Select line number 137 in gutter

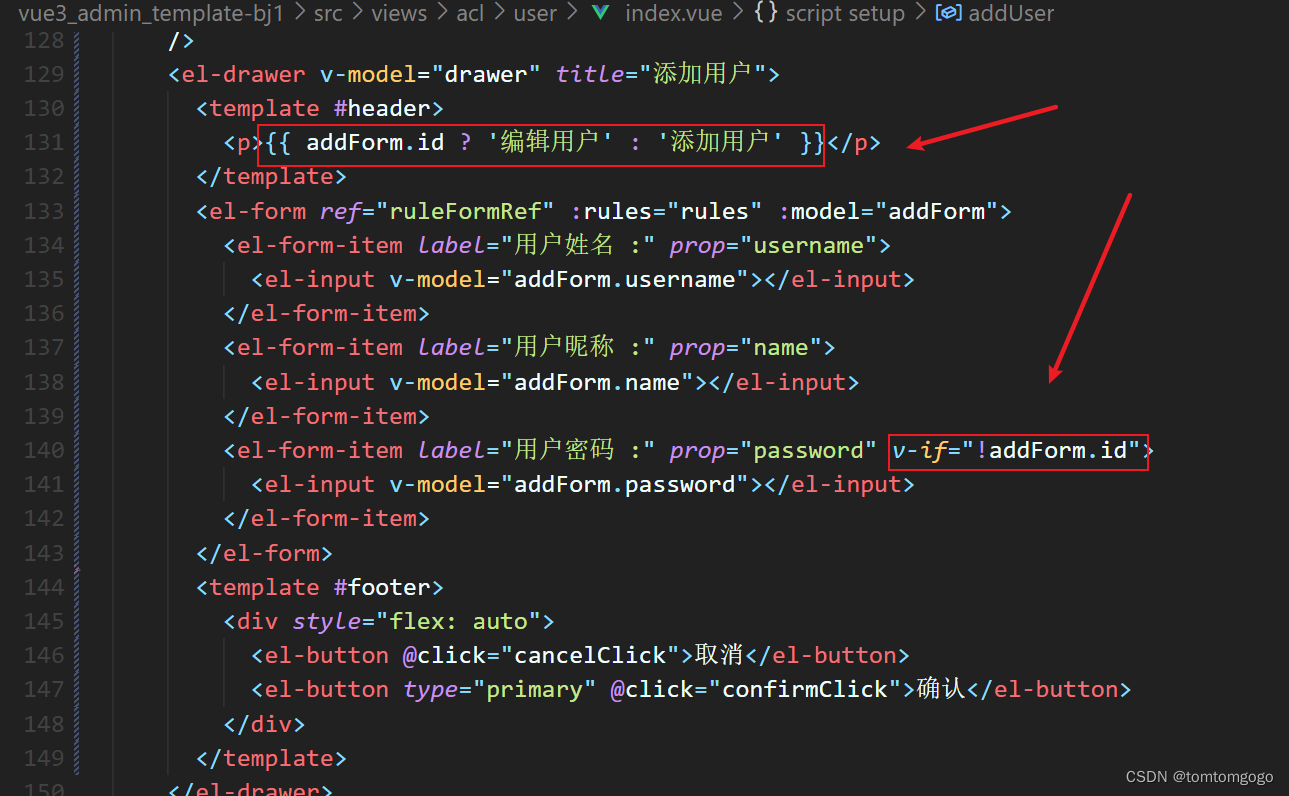[x=43, y=348]
